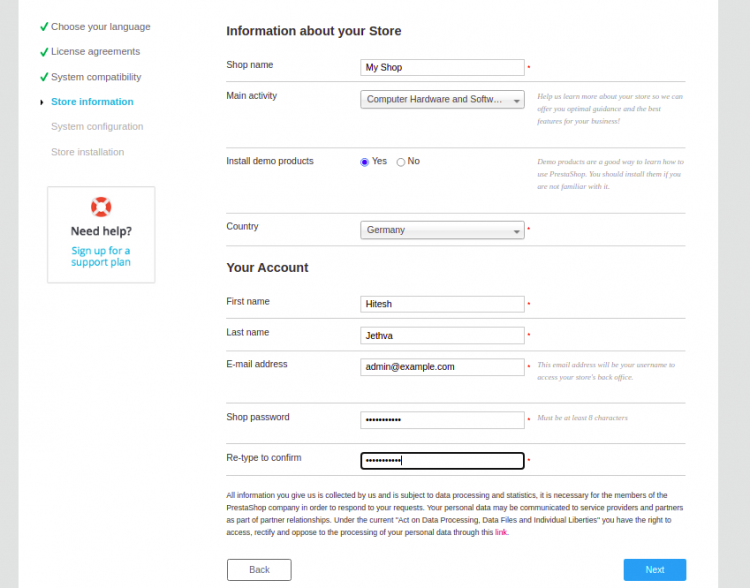Click the First name label
The width and height of the screenshot is (750, 588).
248,301
